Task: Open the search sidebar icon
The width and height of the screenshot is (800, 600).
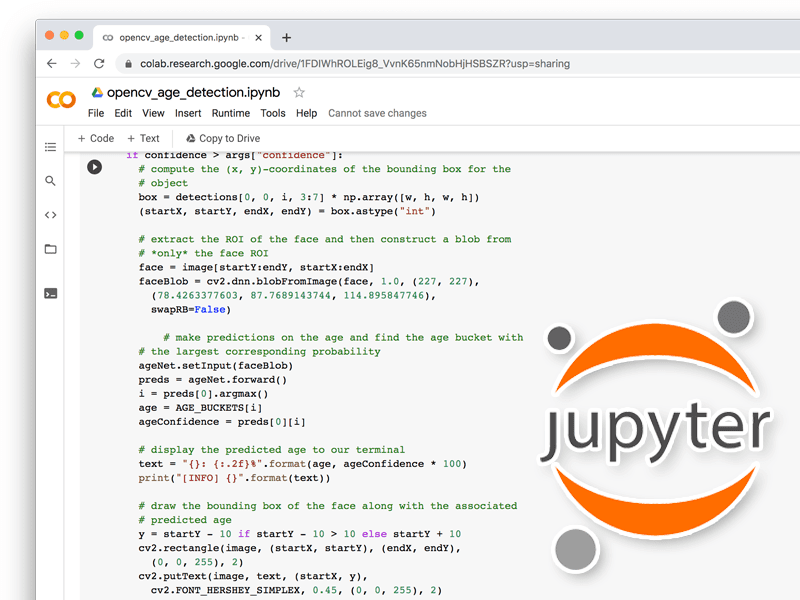Action: coord(50,181)
